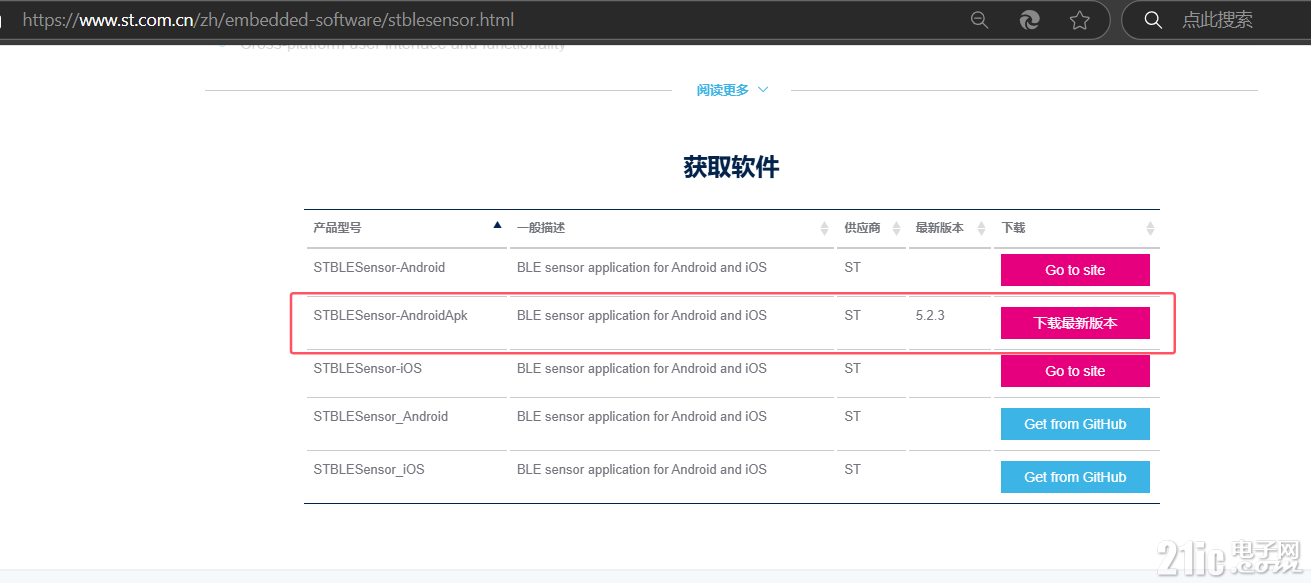
Task: Click the version number 5.2.3
Action: pyautogui.click(x=930, y=315)
